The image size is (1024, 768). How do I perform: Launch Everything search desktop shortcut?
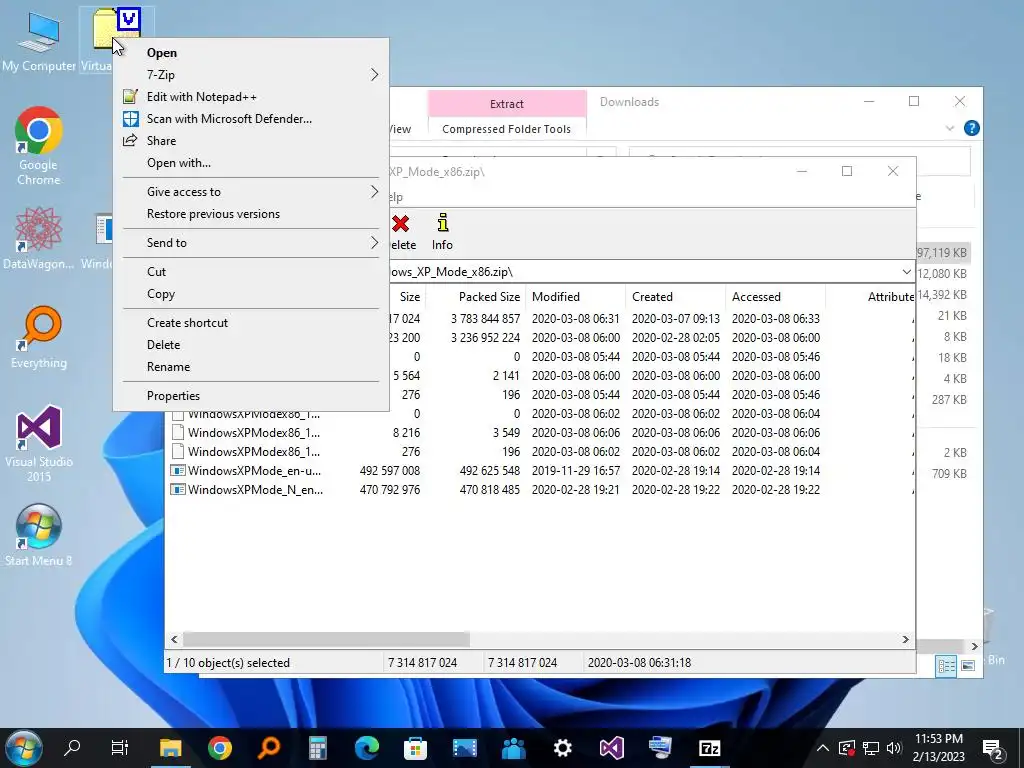pos(39,337)
